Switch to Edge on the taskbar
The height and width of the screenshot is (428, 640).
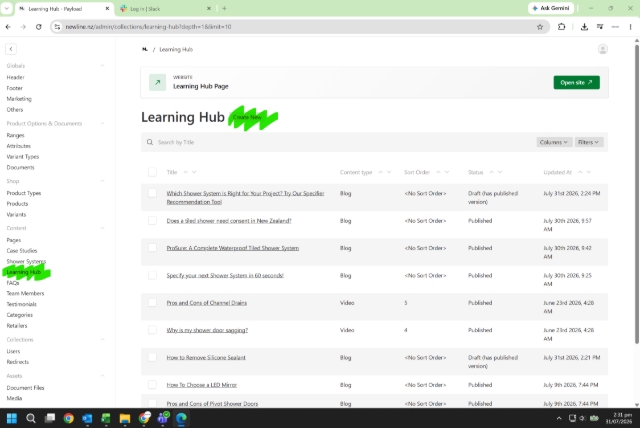tap(181, 418)
